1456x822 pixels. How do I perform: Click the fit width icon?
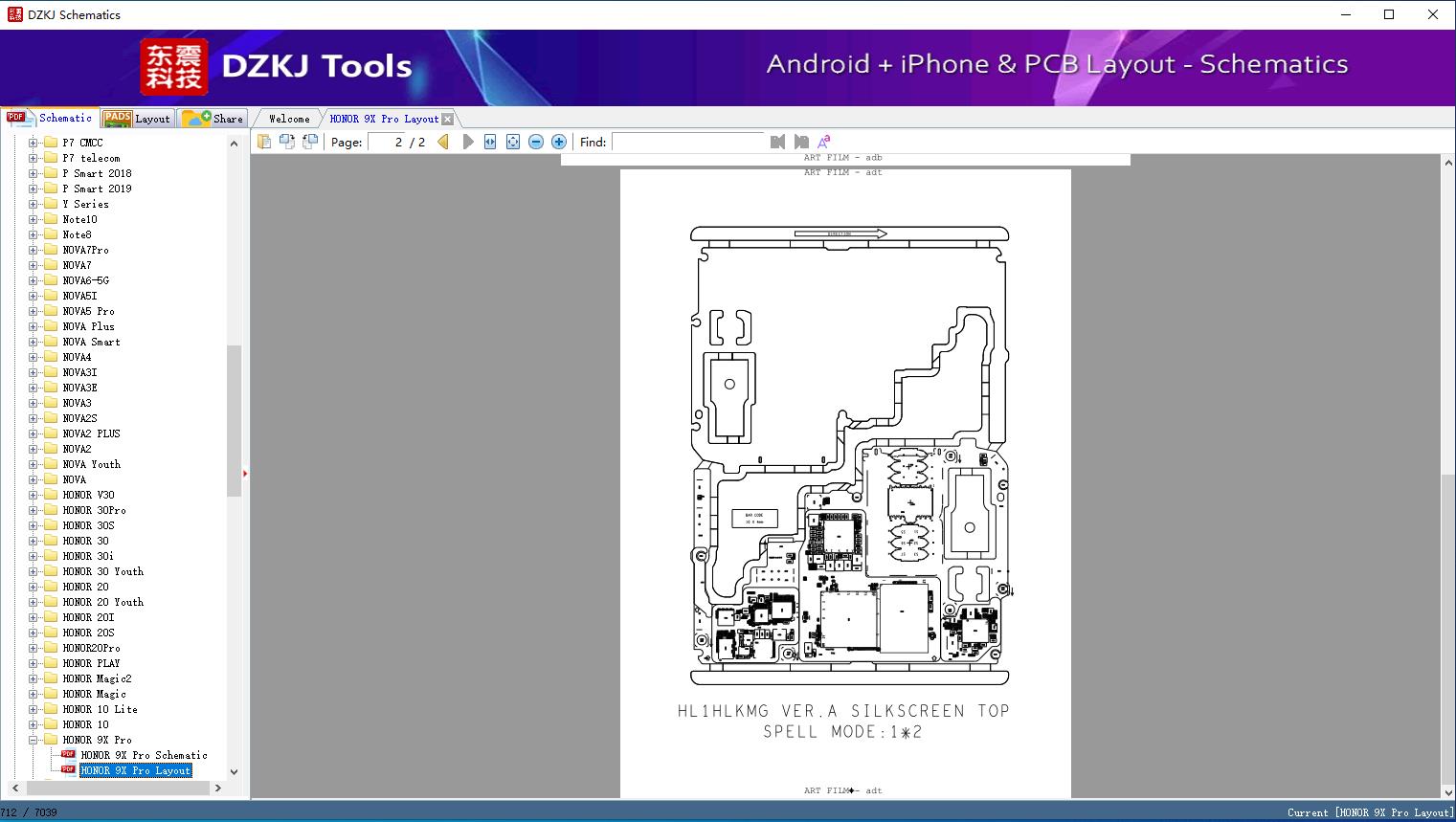(490, 142)
